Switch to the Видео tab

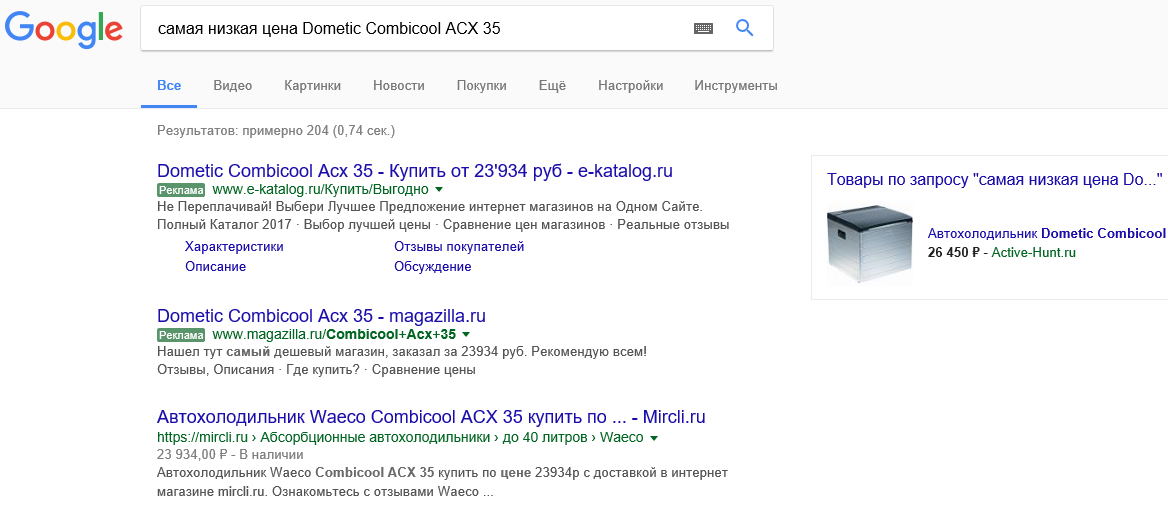click(x=232, y=86)
